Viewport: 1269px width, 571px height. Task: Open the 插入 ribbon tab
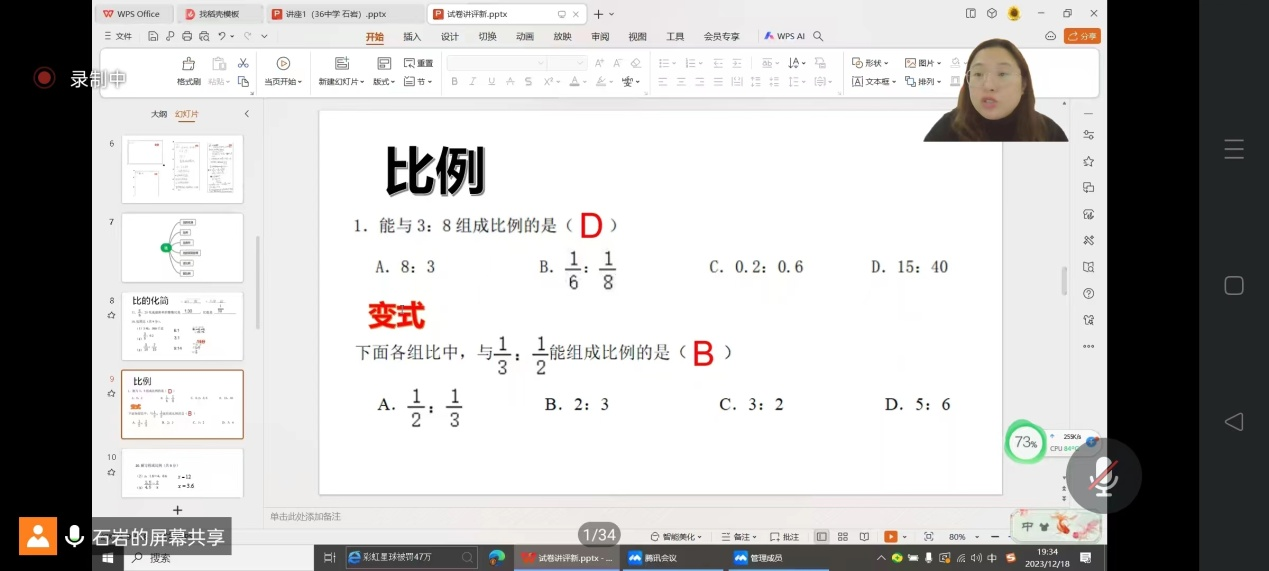412,36
